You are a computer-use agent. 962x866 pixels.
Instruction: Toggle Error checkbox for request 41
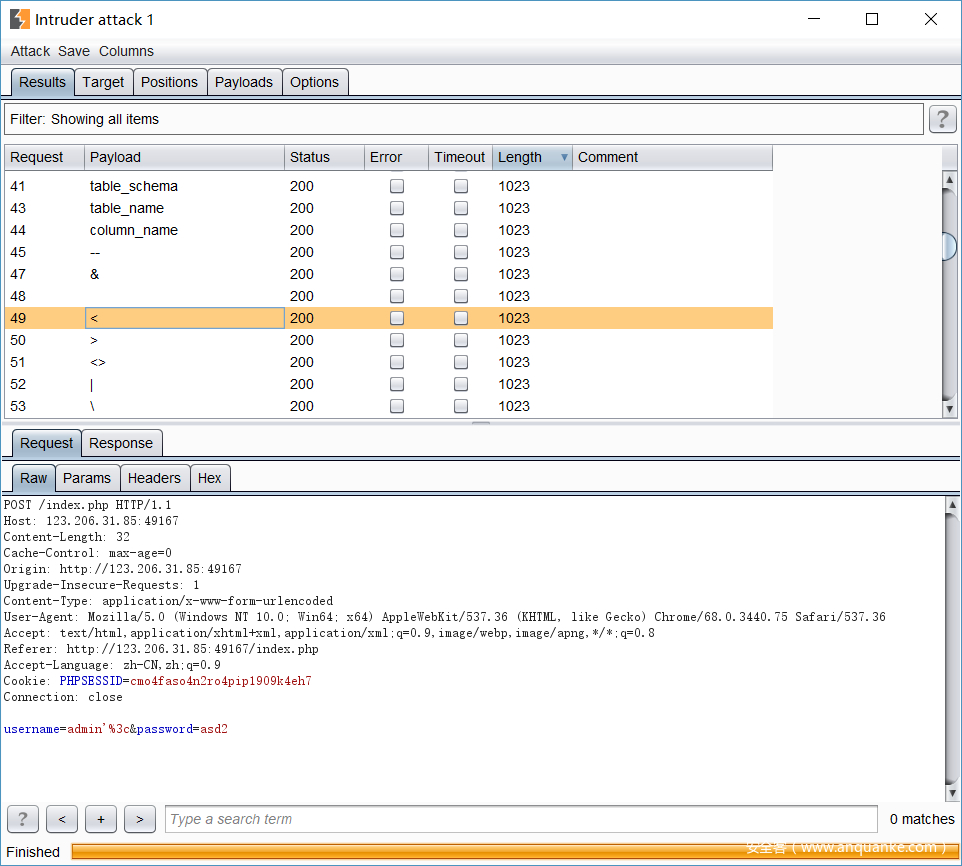(397, 186)
